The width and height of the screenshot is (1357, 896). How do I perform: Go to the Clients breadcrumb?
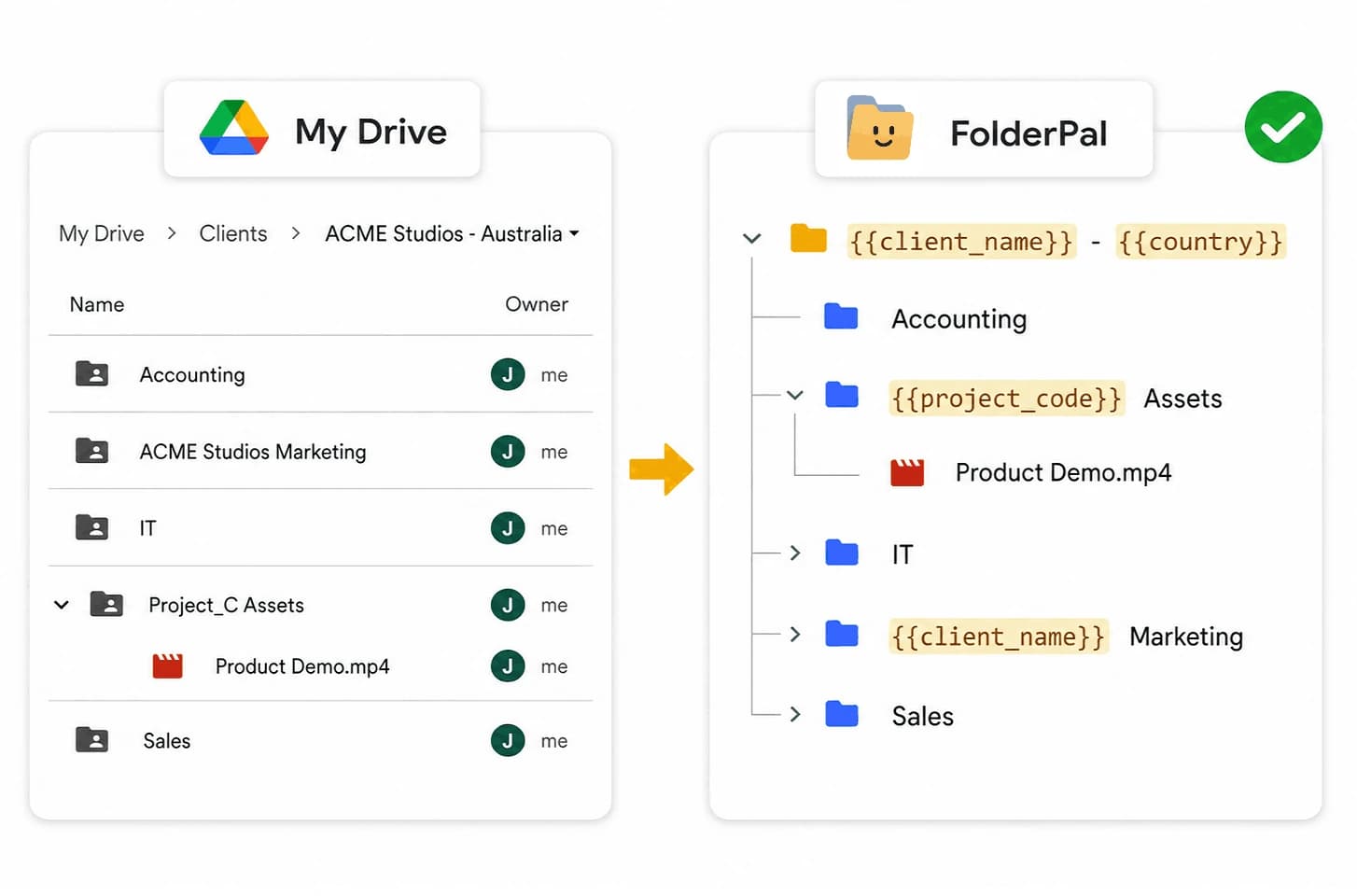coord(233,233)
